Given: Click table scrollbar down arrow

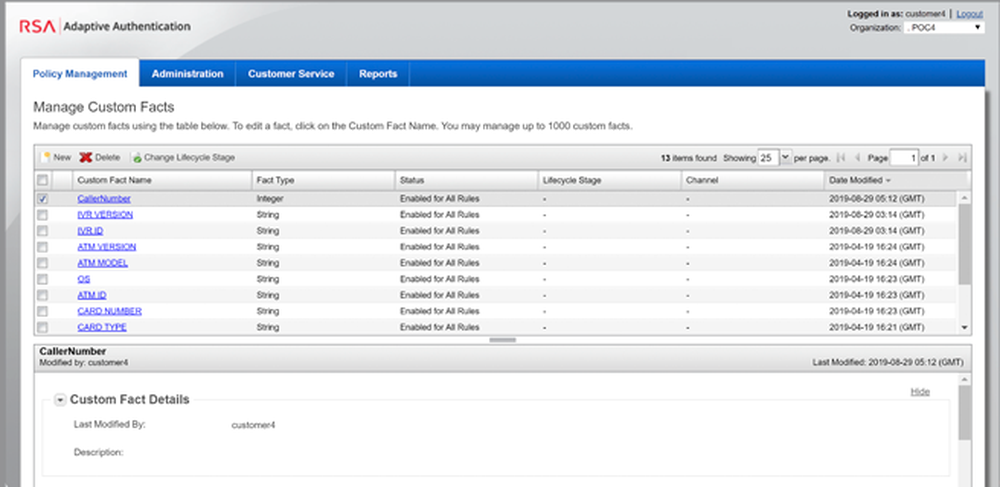Looking at the screenshot, I should 964,327.
